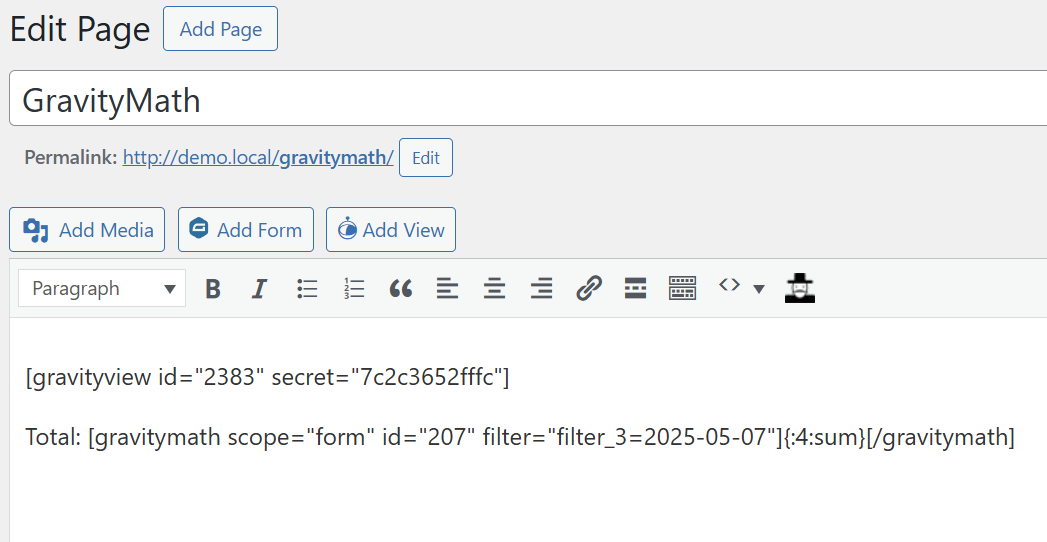Apply italic formatting
1047x542 pixels.
click(x=260, y=289)
